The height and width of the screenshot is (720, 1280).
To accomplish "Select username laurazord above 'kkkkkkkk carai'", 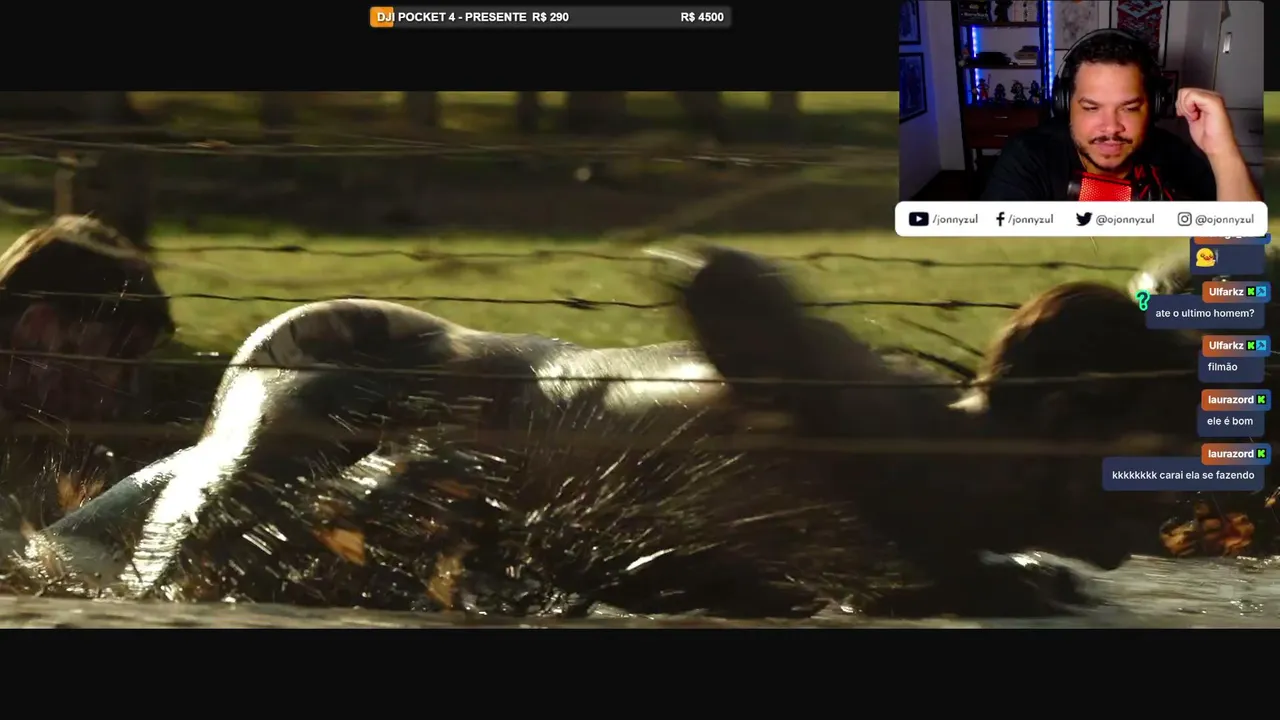I will (1230, 454).
